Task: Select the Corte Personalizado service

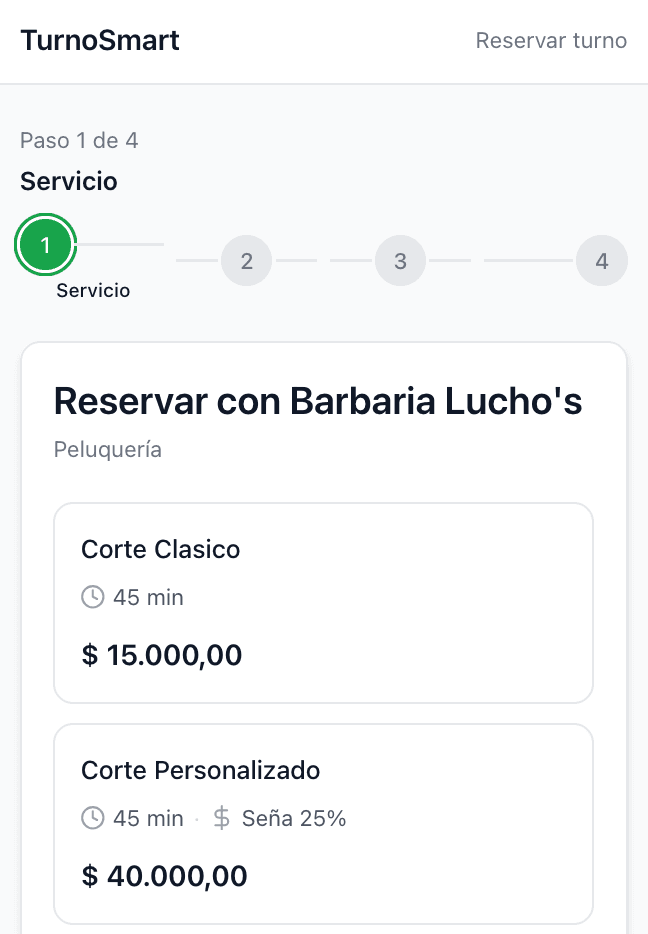Action: pos(324,823)
